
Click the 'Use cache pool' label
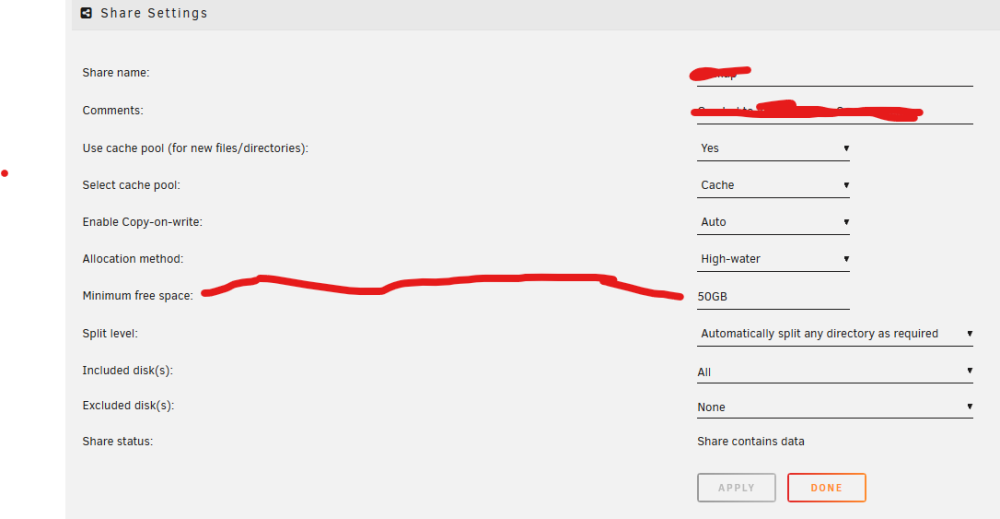pyautogui.click(x=195, y=149)
